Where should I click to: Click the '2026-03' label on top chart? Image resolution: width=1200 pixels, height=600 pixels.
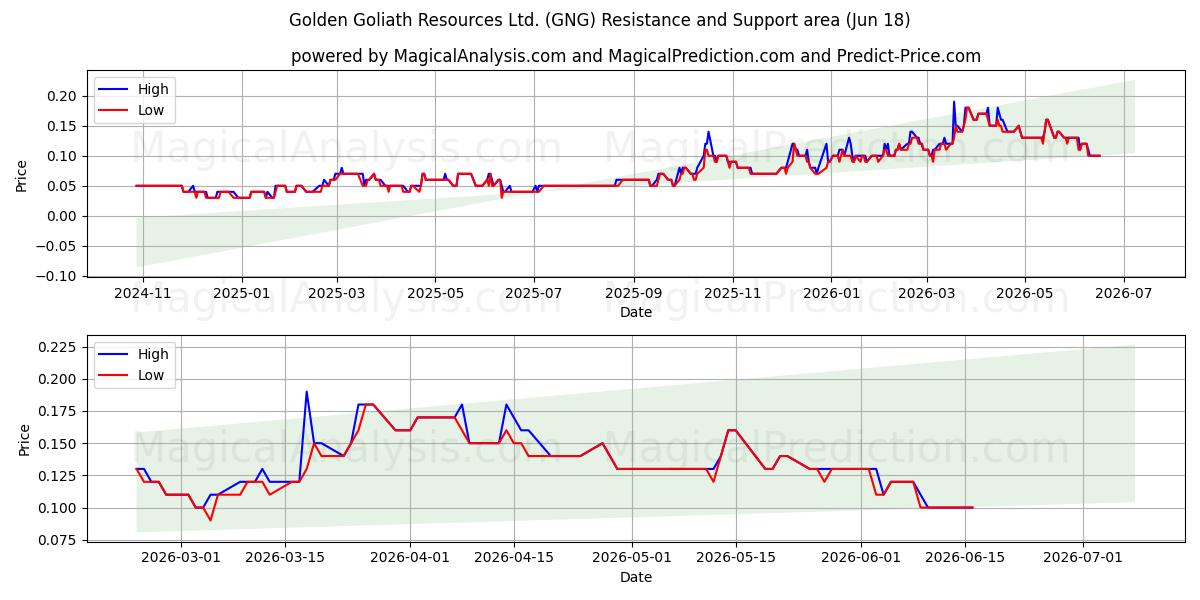(x=925, y=293)
